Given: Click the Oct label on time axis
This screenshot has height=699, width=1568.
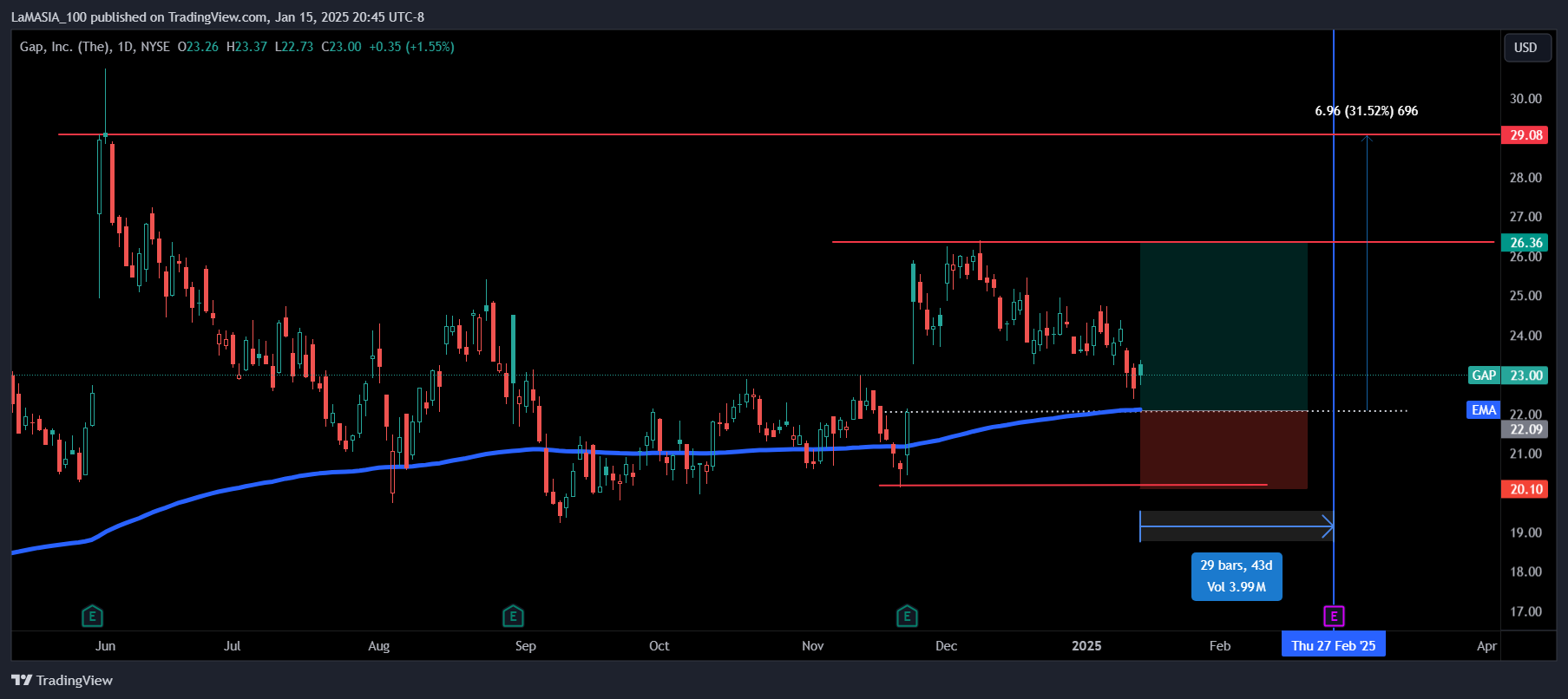Looking at the screenshot, I should (x=659, y=646).
